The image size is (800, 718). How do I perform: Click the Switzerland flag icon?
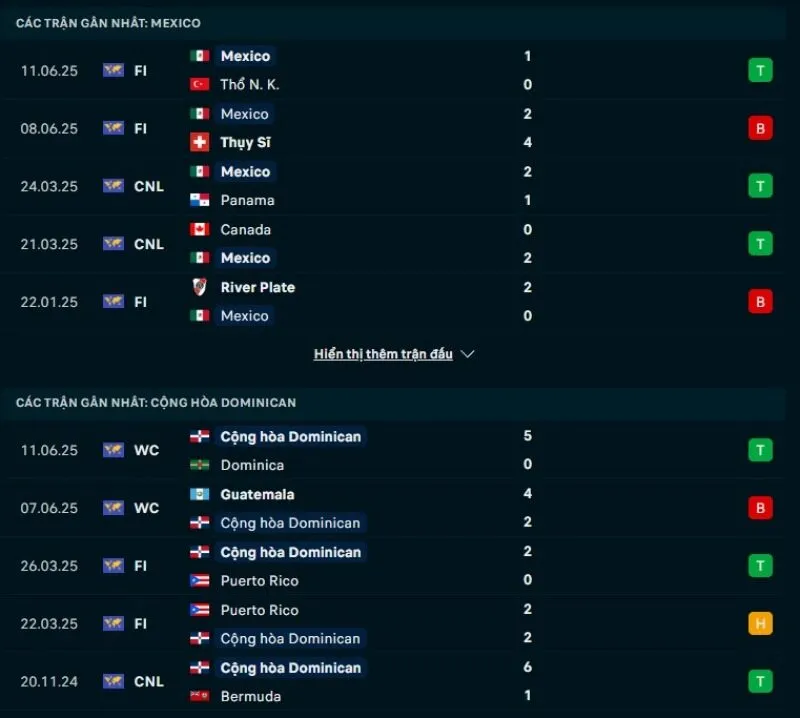[200, 142]
